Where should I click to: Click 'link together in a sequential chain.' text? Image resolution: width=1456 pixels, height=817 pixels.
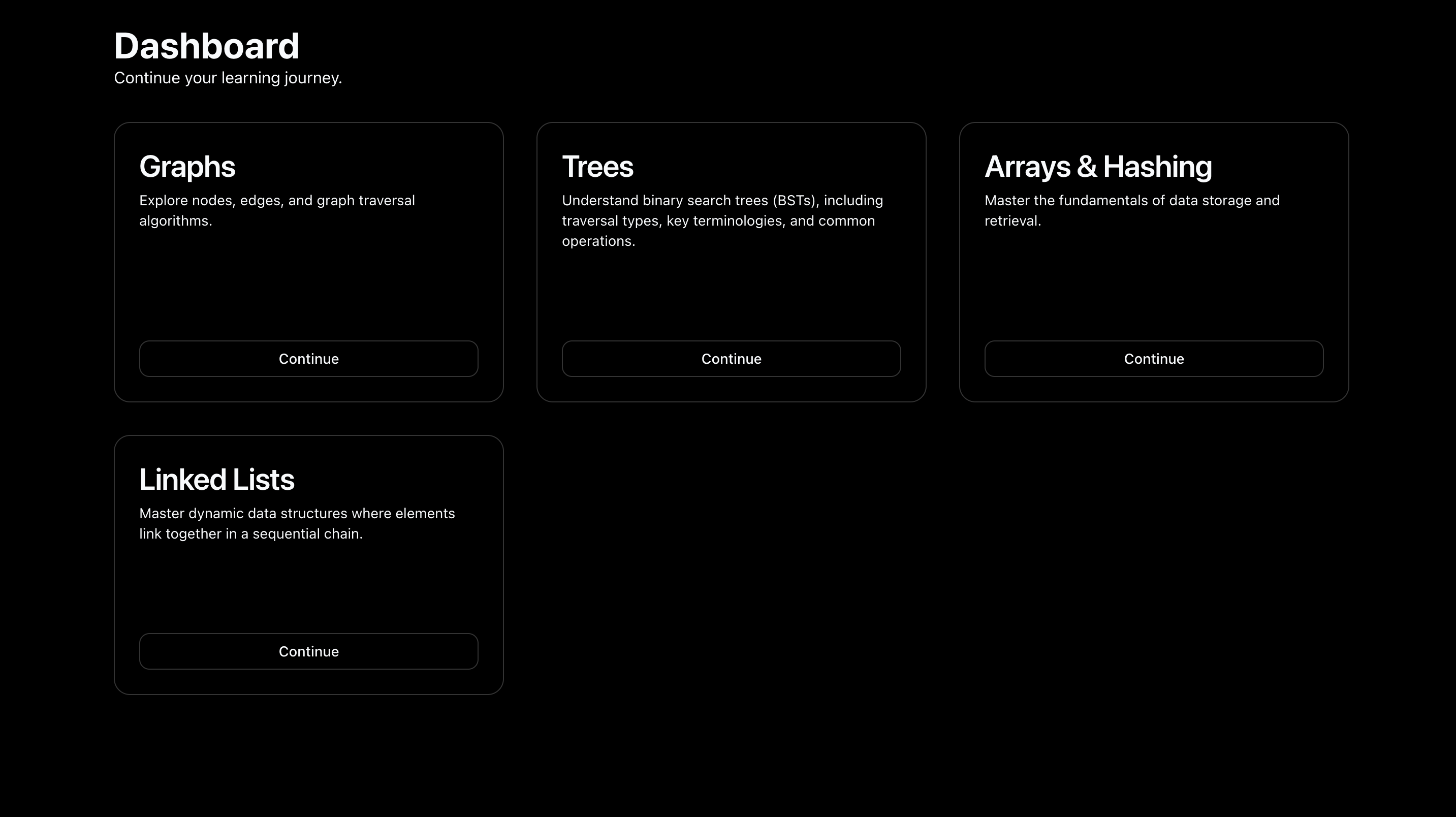250,533
